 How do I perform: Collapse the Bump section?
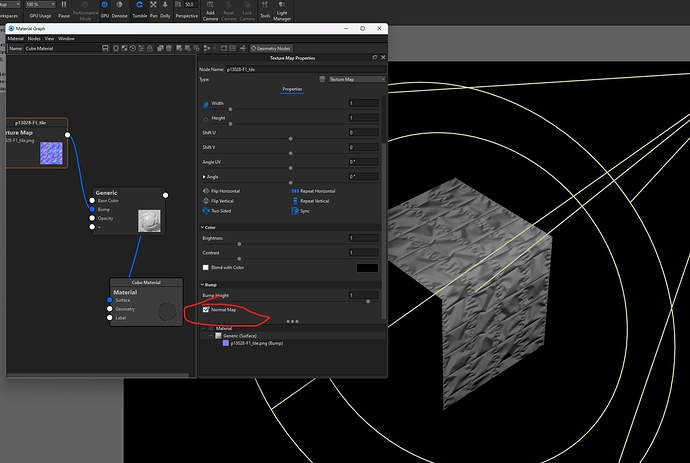click(202, 284)
